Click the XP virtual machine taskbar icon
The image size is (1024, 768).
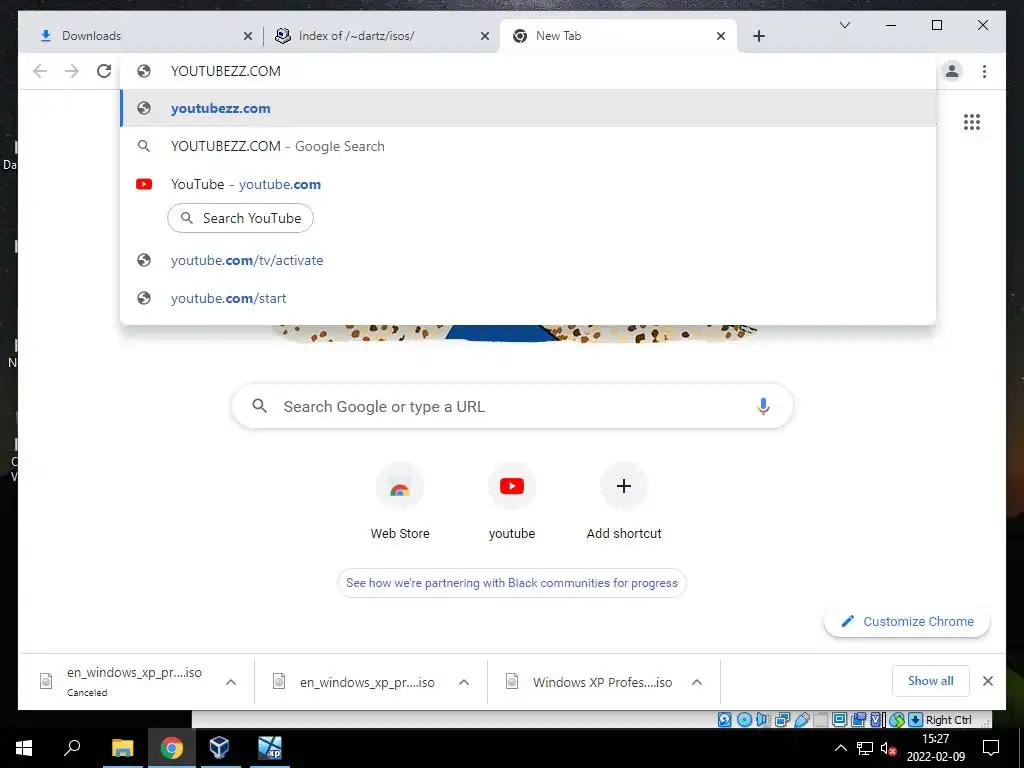click(x=269, y=748)
